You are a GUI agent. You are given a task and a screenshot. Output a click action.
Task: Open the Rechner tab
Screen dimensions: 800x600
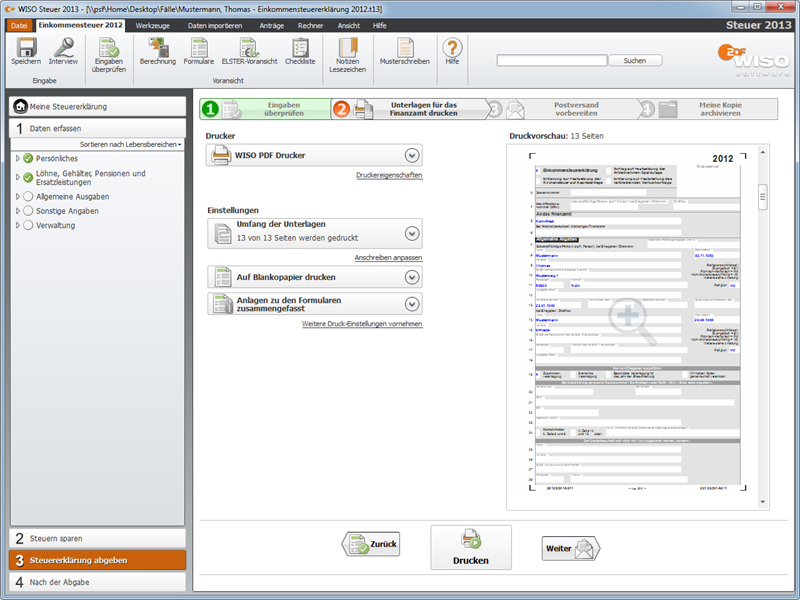(x=310, y=26)
